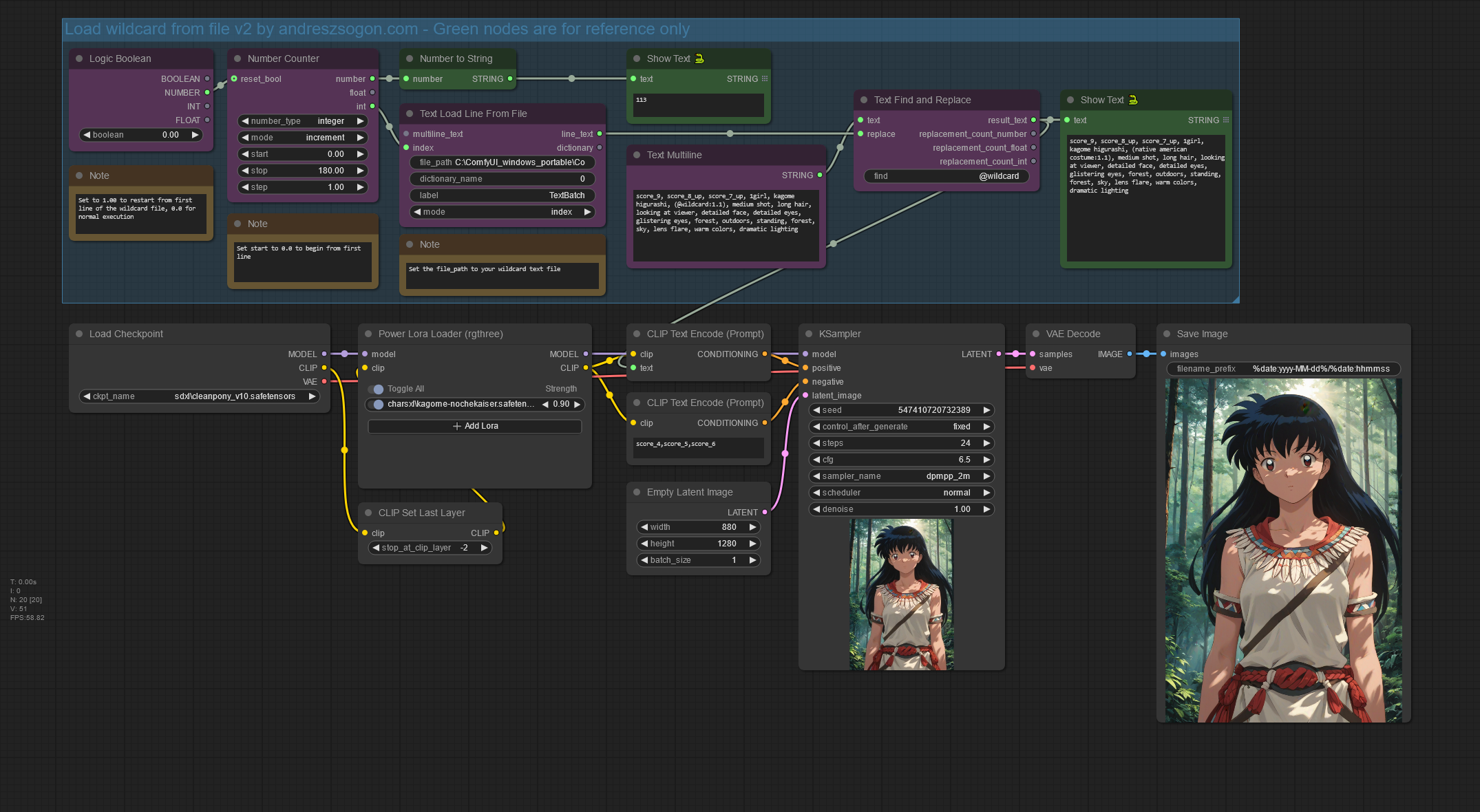The width and height of the screenshot is (1480, 812).
Task: Open the mode combo set to increment
Action: click(x=303, y=138)
